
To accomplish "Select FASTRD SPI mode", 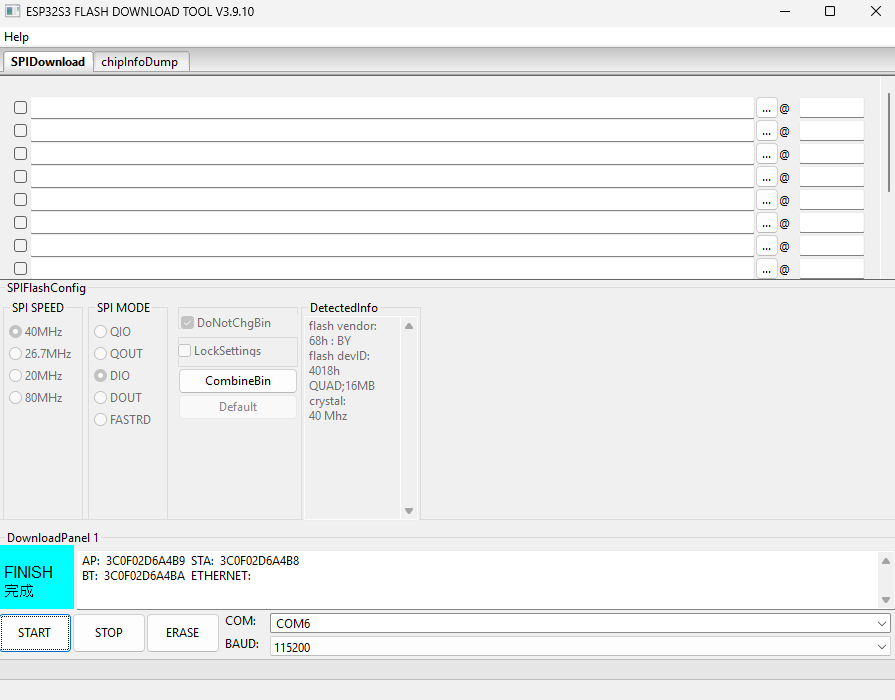I will tap(122, 420).
